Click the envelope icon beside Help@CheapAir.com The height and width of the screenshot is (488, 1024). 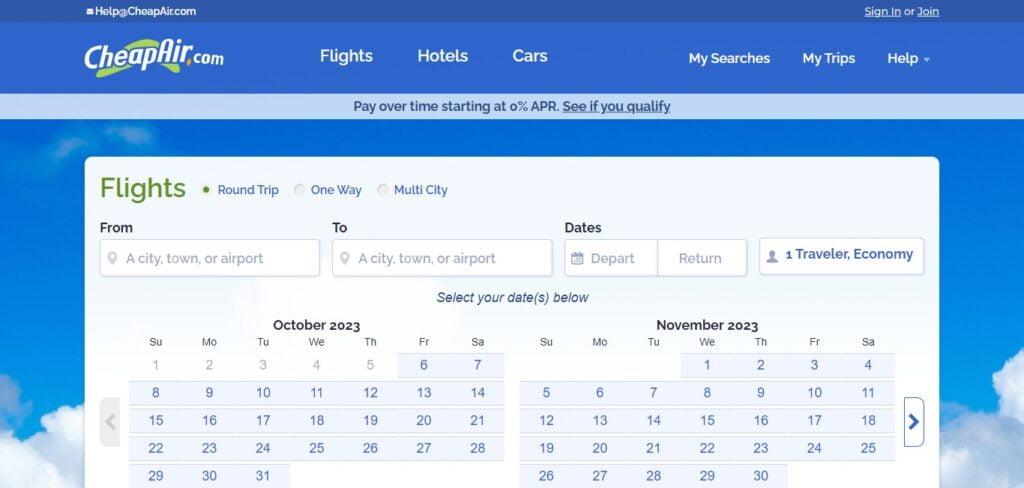click(89, 11)
